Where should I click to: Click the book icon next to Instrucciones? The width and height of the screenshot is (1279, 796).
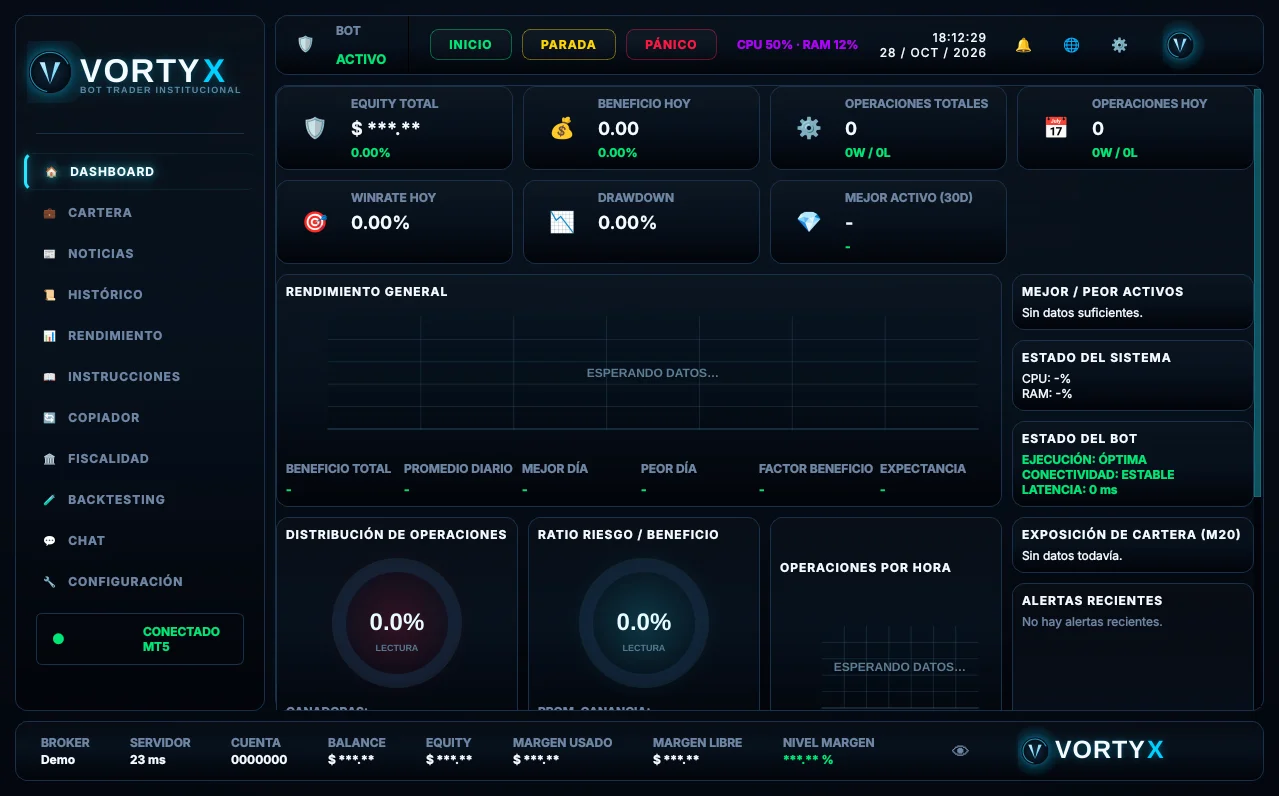49,377
